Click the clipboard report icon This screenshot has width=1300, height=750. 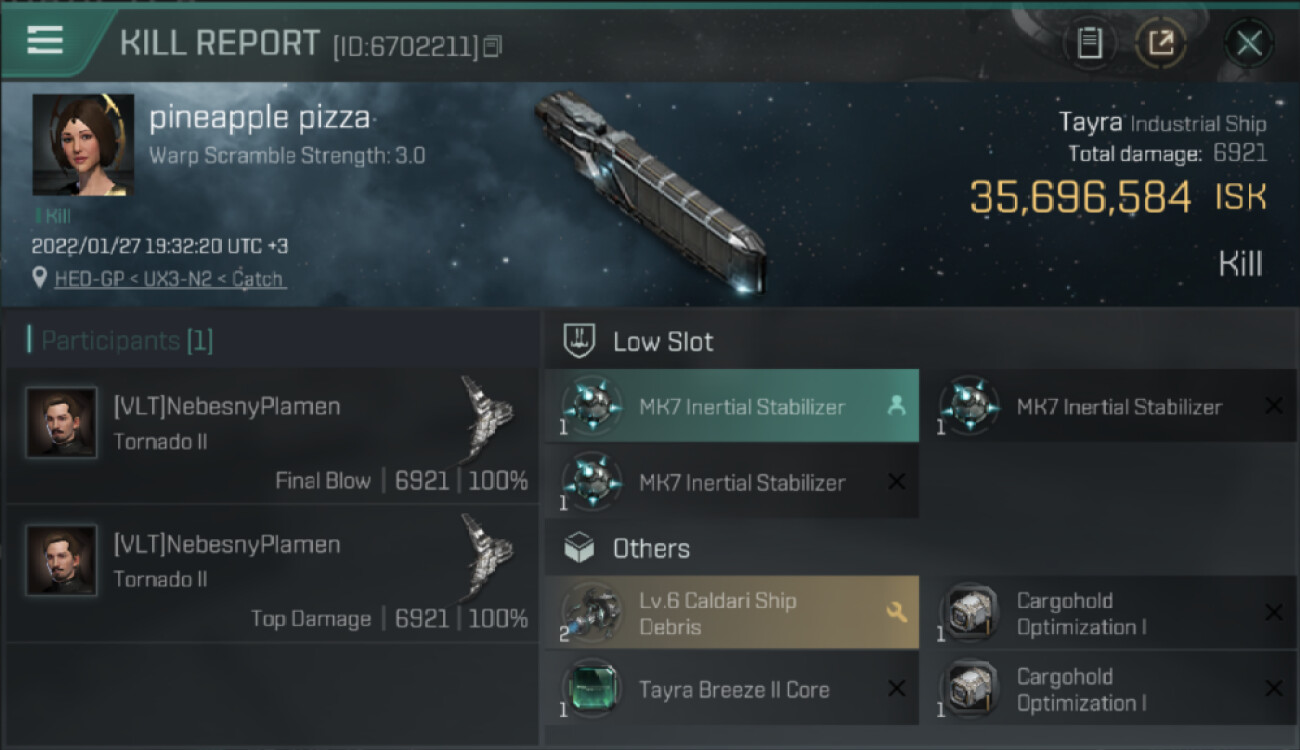point(1089,43)
